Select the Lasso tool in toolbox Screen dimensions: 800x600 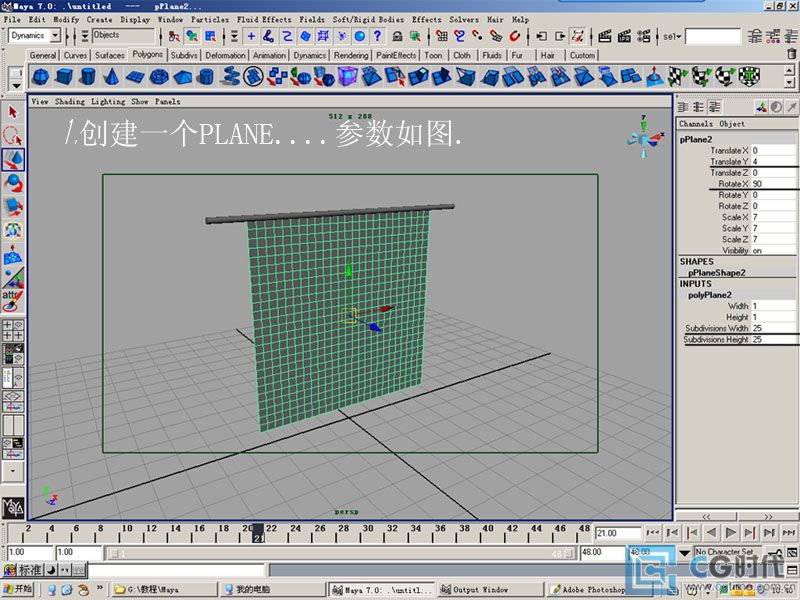coord(13,136)
